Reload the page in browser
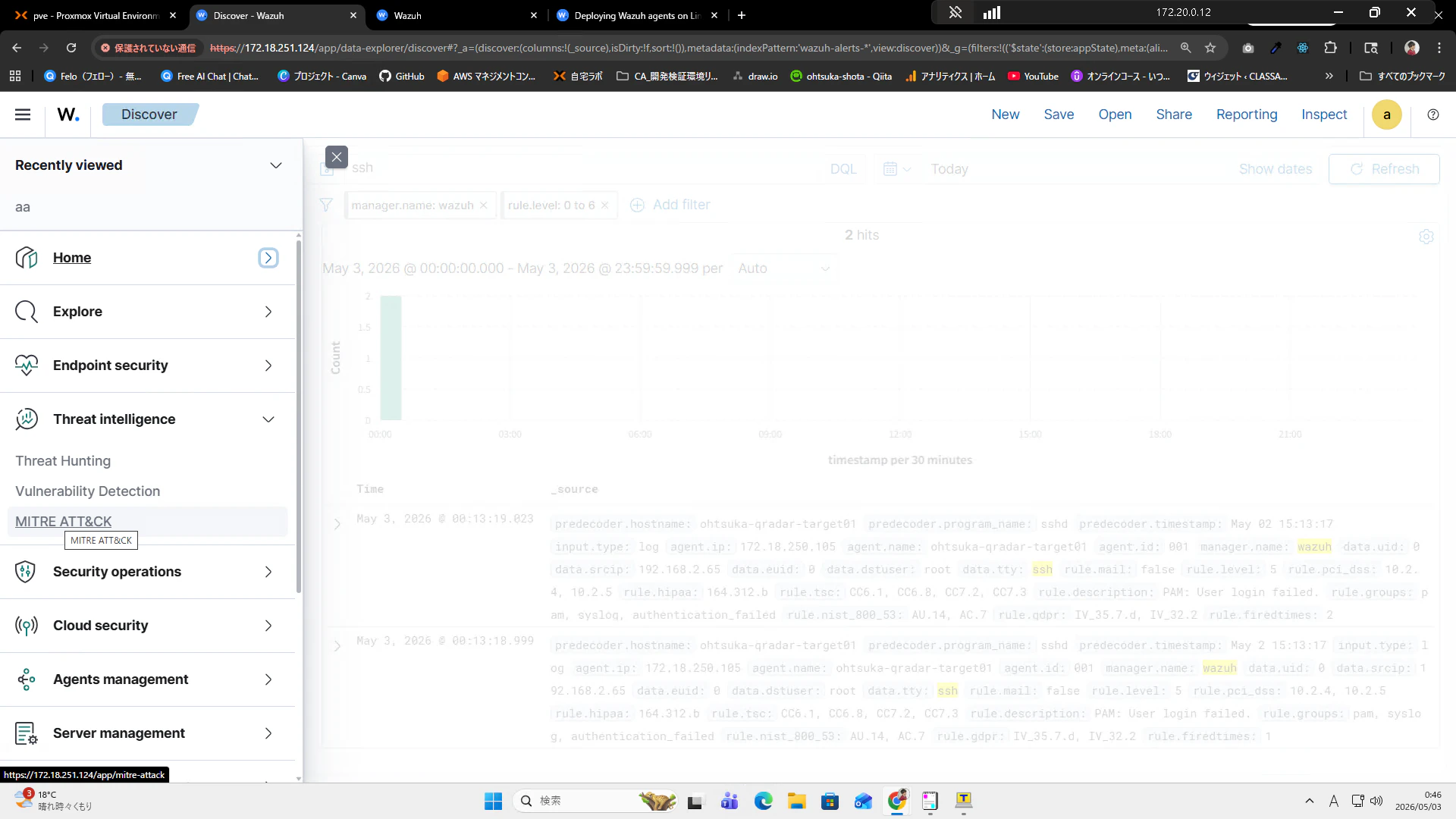Viewport: 1456px width, 819px height. [71, 48]
